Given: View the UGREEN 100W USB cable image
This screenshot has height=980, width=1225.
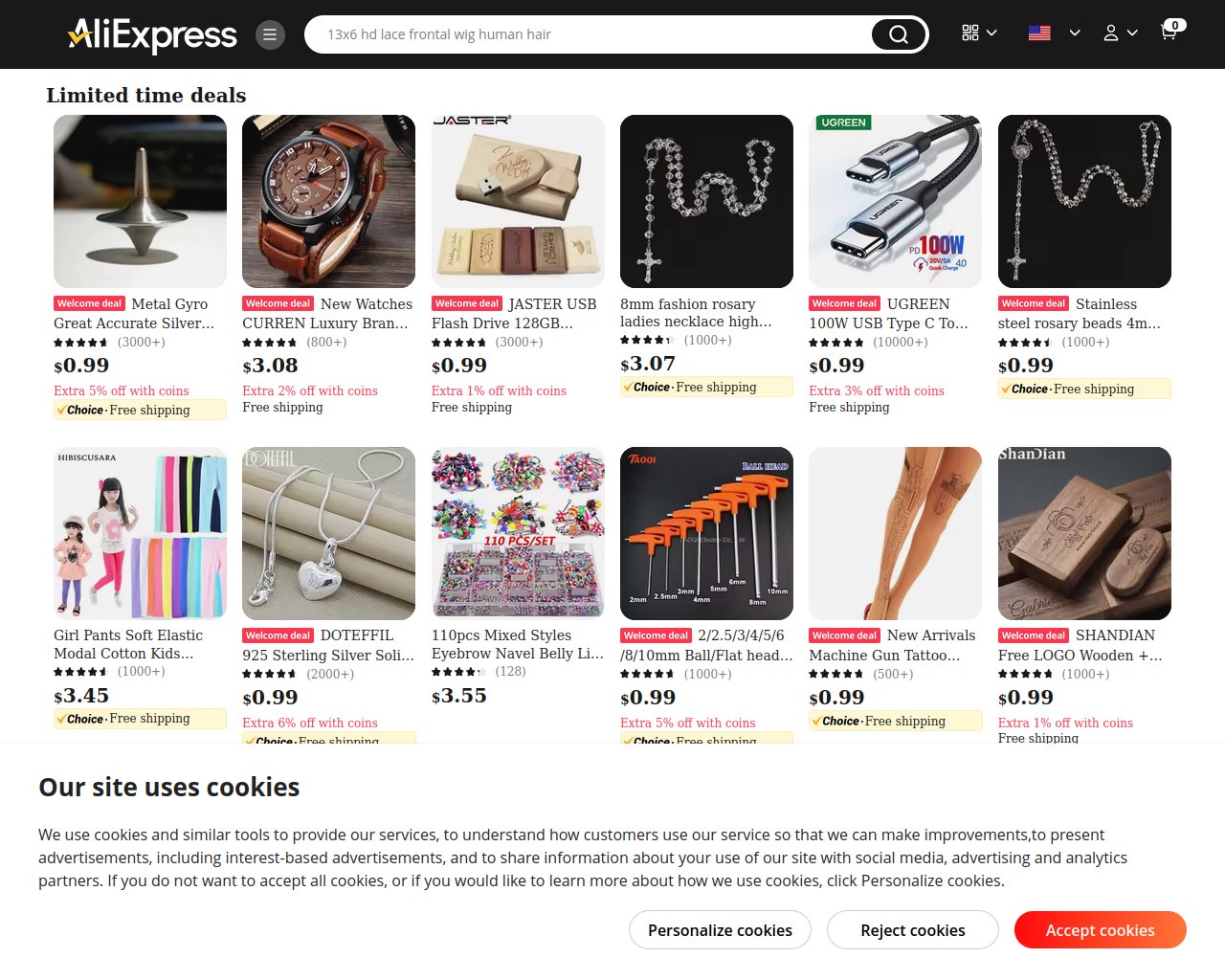Looking at the screenshot, I should coord(895,201).
